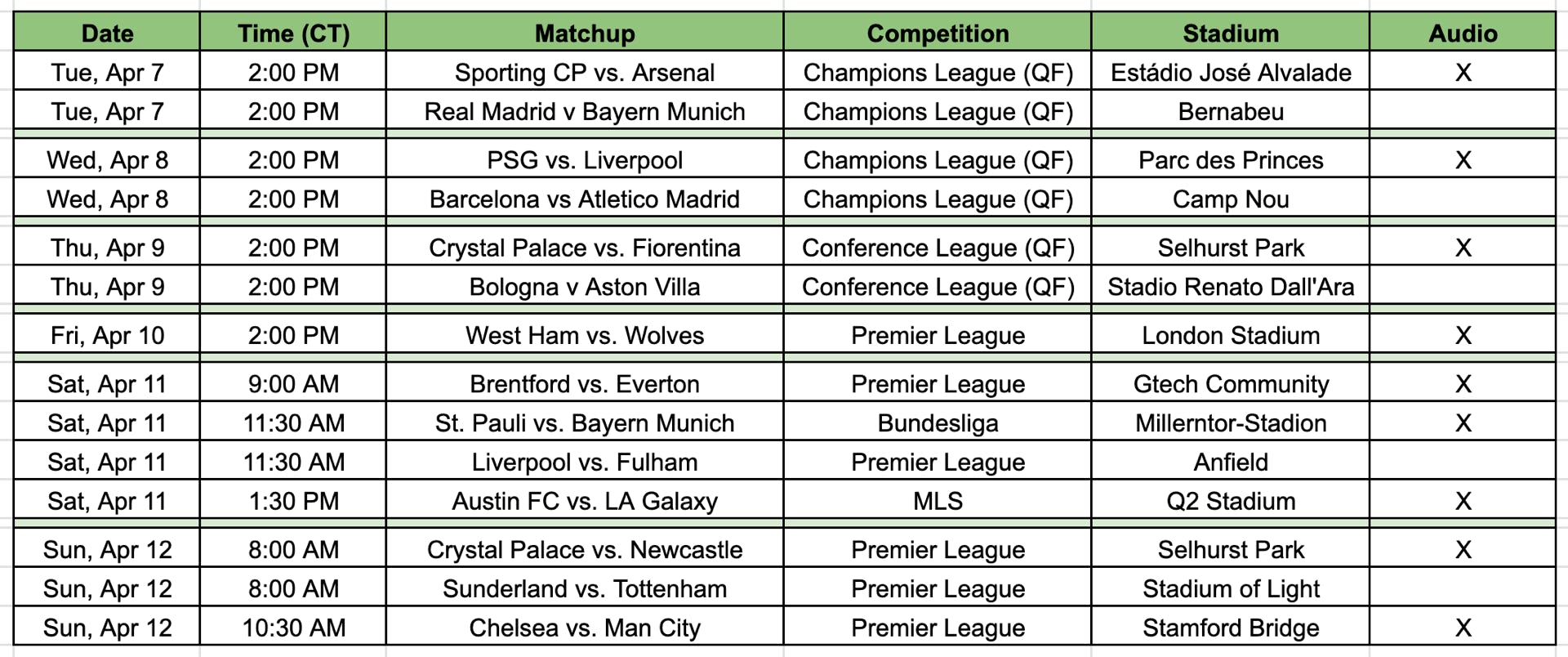The image size is (1568, 657).
Task: Select the Audio header cell
Action: pos(1463,34)
